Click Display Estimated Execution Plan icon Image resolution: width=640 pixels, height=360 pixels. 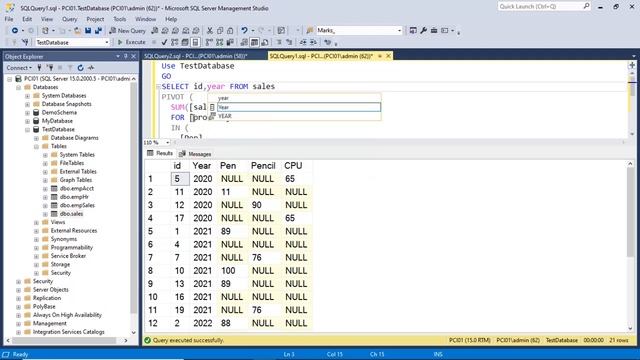coord(175,42)
